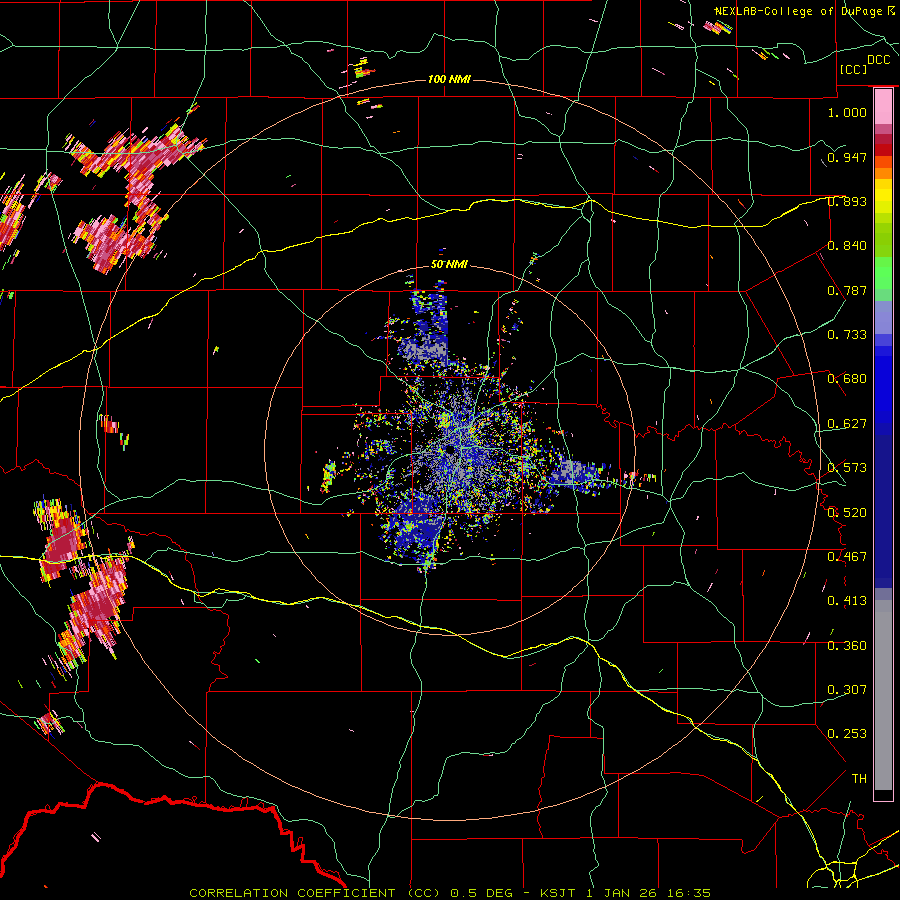The height and width of the screenshot is (900, 900).
Task: Pick the light pink top color band
Action: (x=883, y=107)
